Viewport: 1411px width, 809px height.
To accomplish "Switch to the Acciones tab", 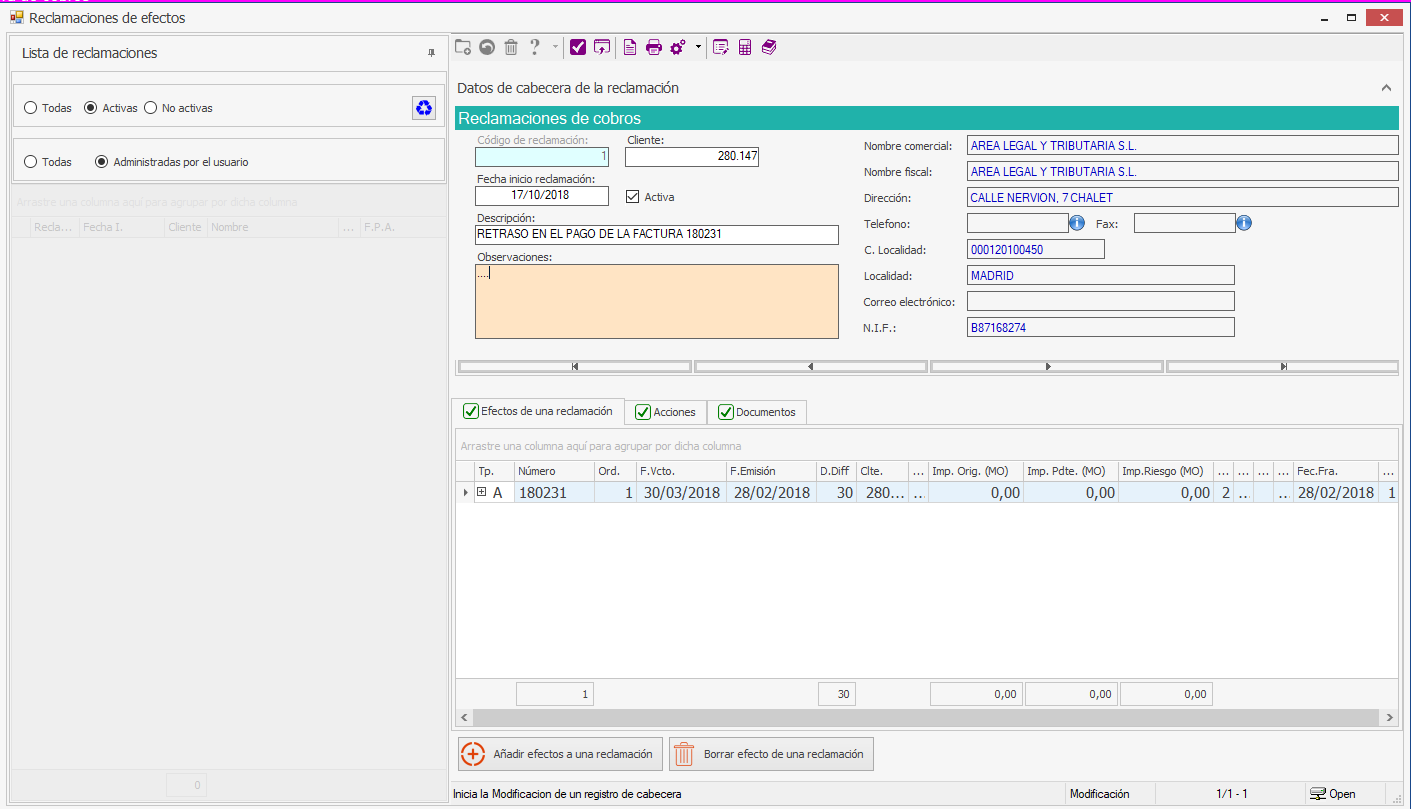I will [666, 412].
